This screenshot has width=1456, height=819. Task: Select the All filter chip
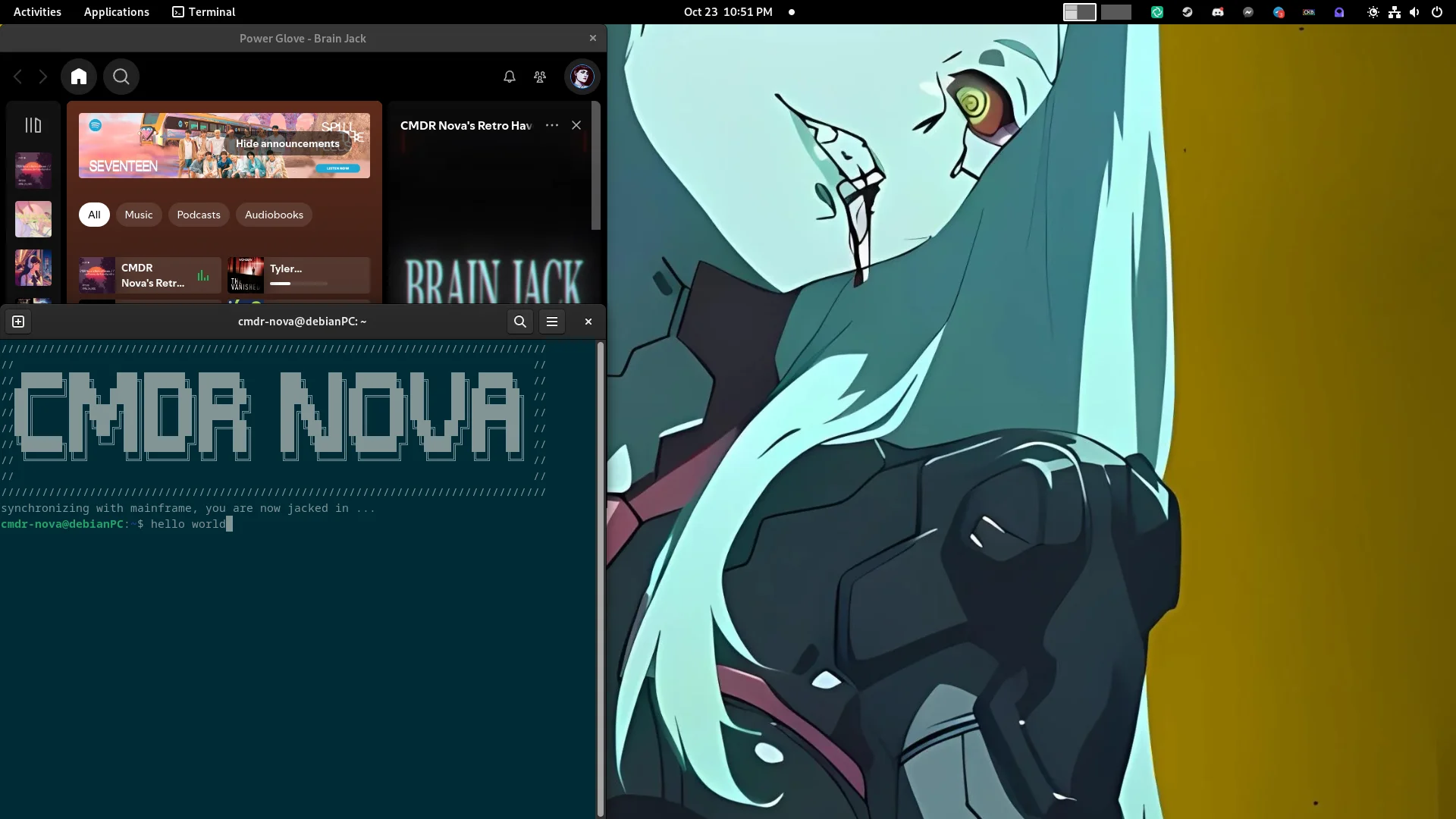point(94,215)
